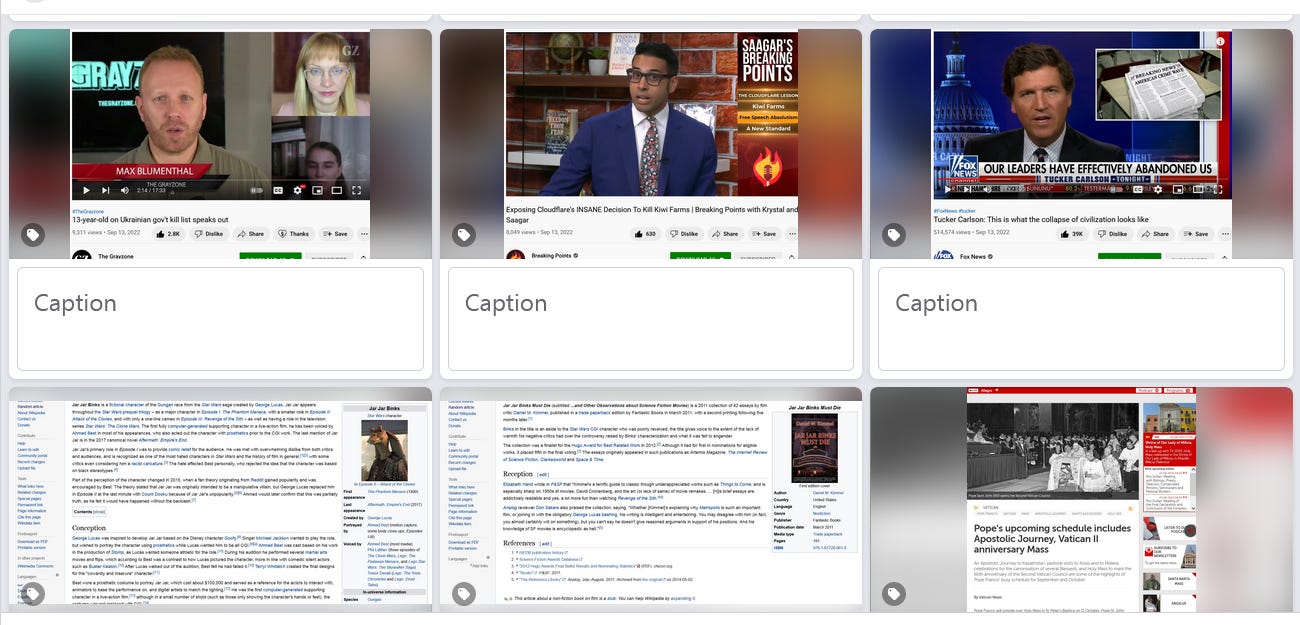1300x625 pixels.
Task: Click the tag icon on the Fox News card
Action: (x=893, y=236)
